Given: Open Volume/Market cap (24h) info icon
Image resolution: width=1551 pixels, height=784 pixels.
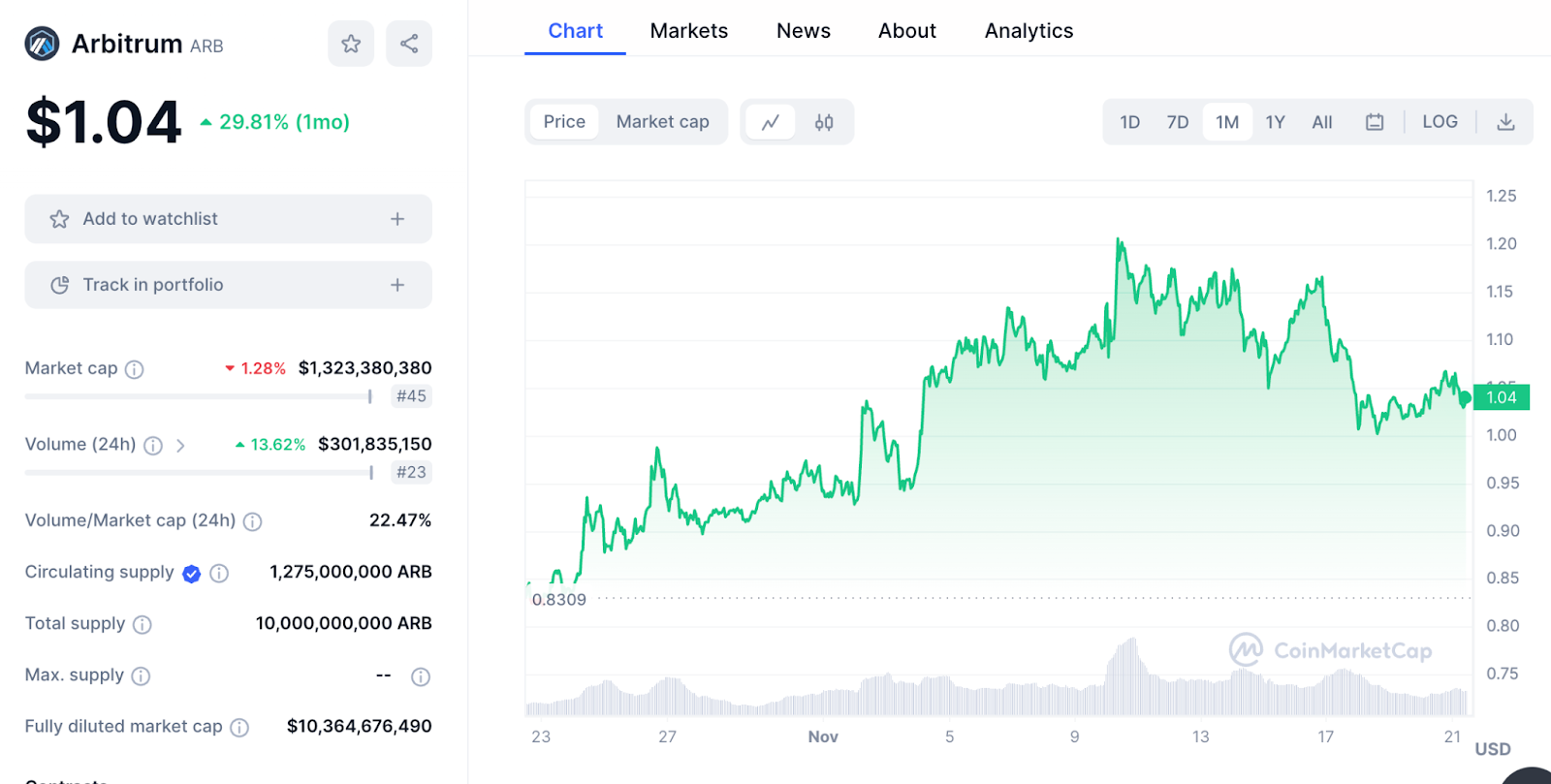Looking at the screenshot, I should pyautogui.click(x=253, y=521).
